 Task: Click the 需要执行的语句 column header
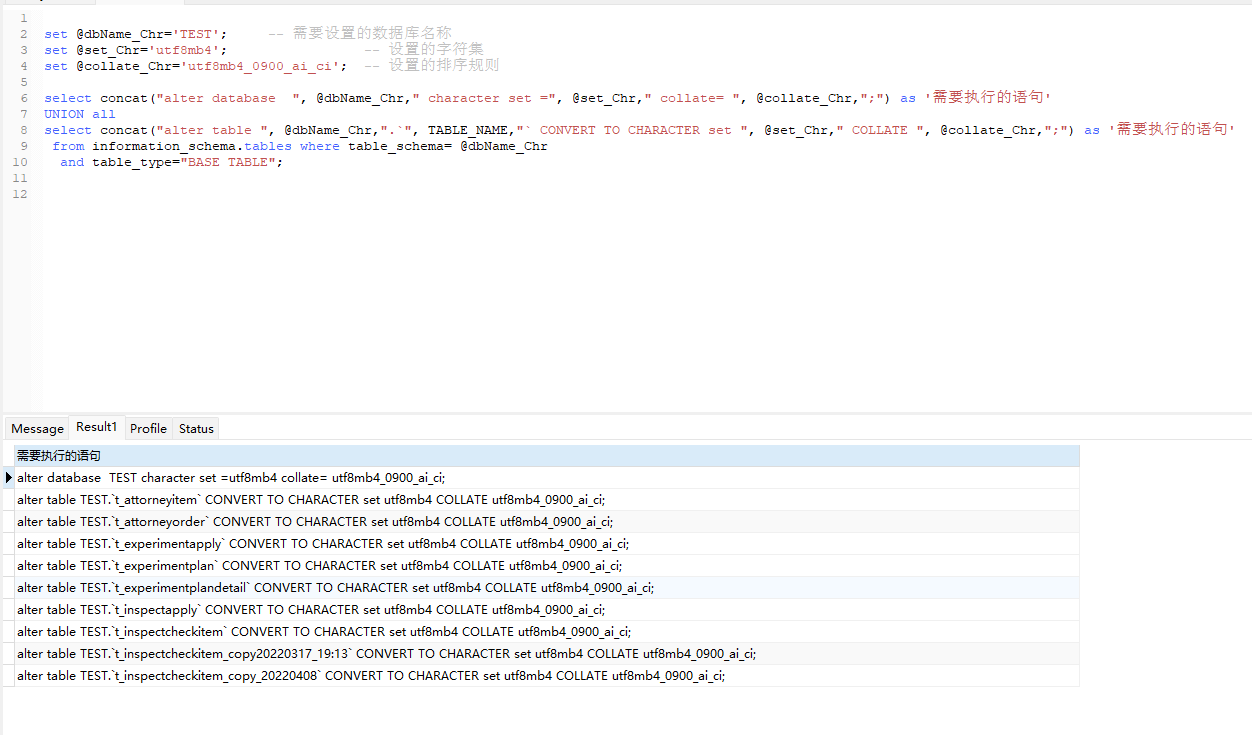(x=547, y=455)
